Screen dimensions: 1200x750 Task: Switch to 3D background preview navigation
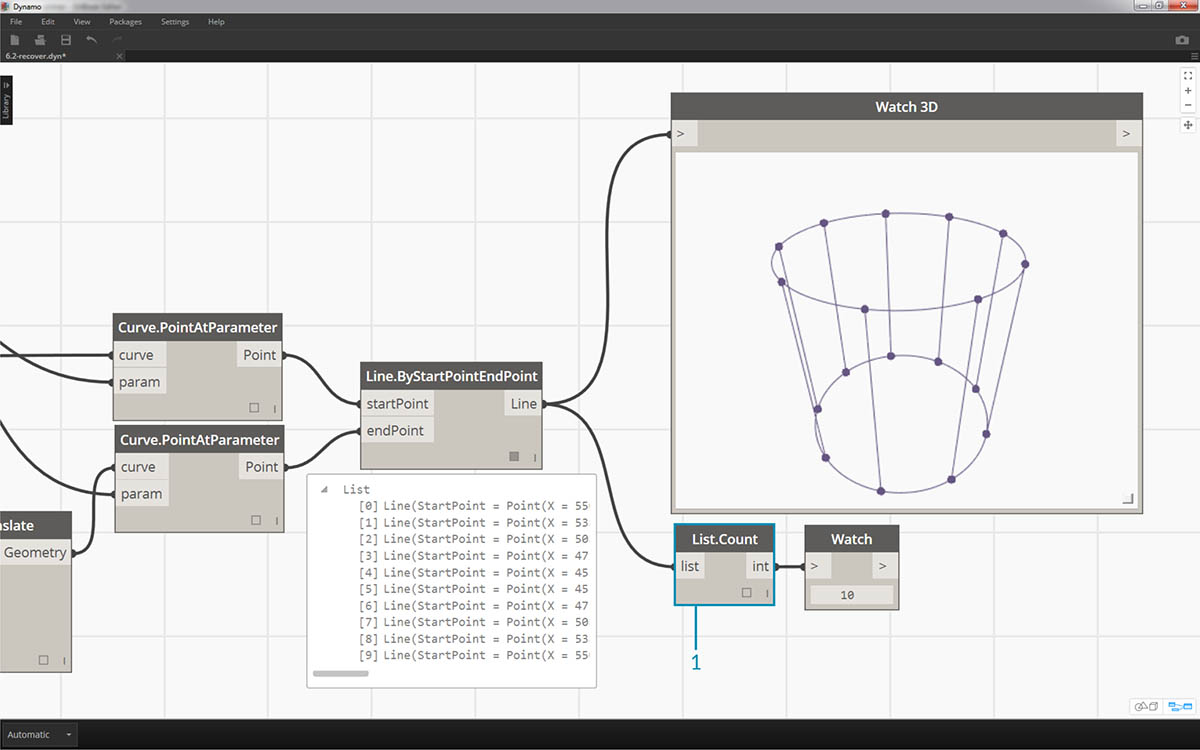pos(1146,706)
